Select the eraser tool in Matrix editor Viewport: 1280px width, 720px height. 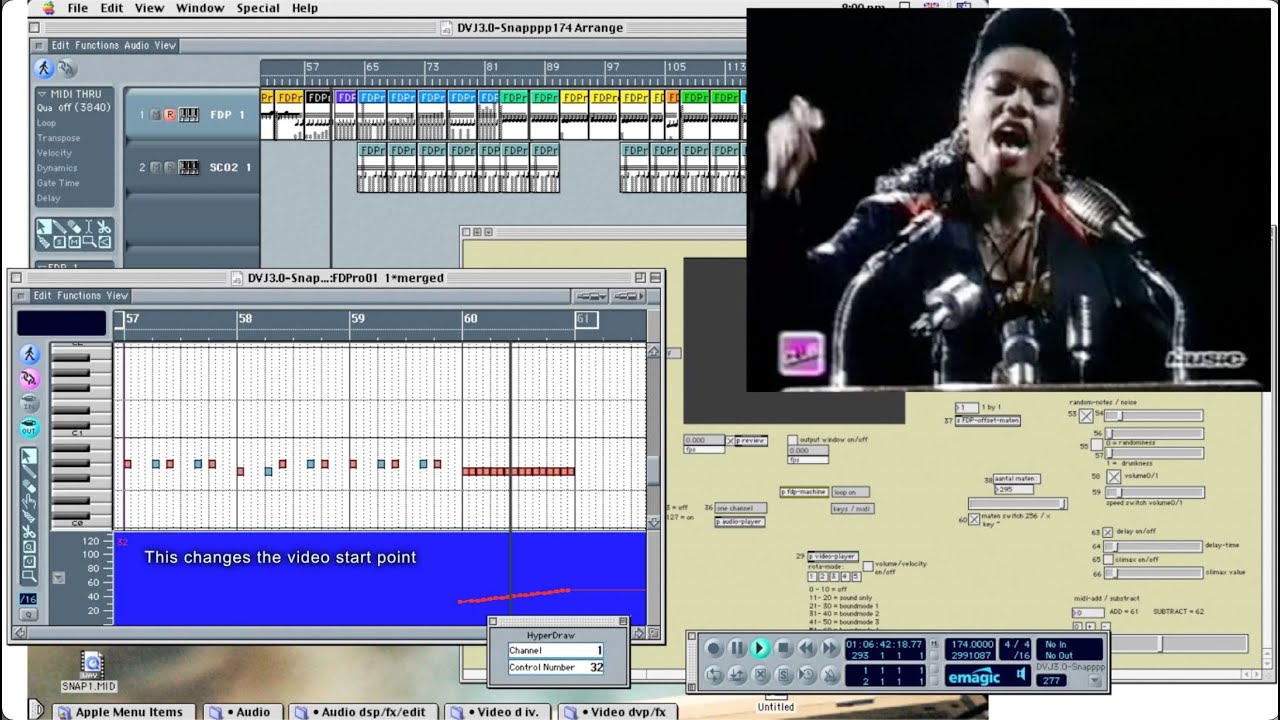(29, 487)
